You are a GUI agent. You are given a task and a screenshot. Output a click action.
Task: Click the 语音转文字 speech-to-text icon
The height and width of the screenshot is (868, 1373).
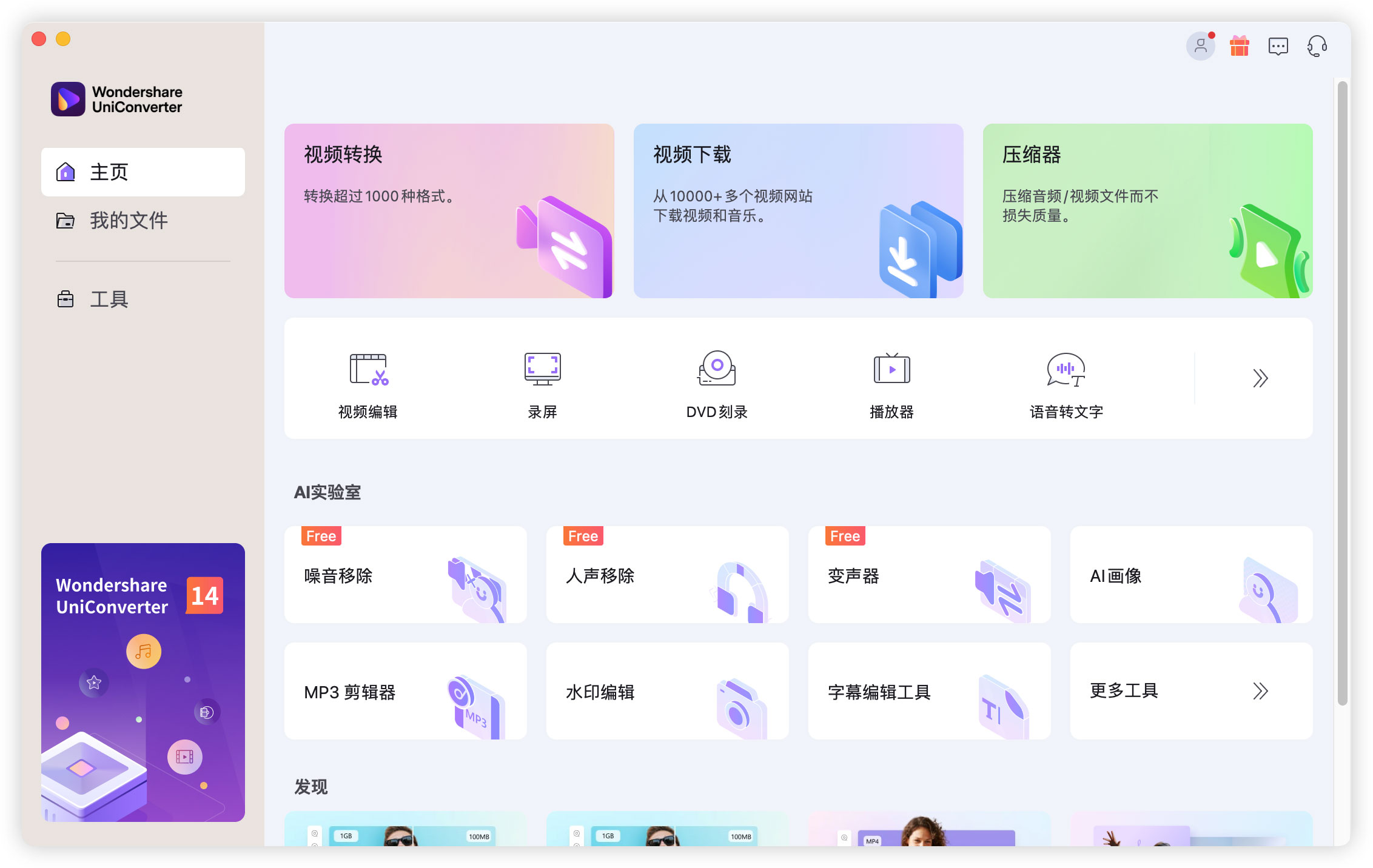[x=1066, y=369]
